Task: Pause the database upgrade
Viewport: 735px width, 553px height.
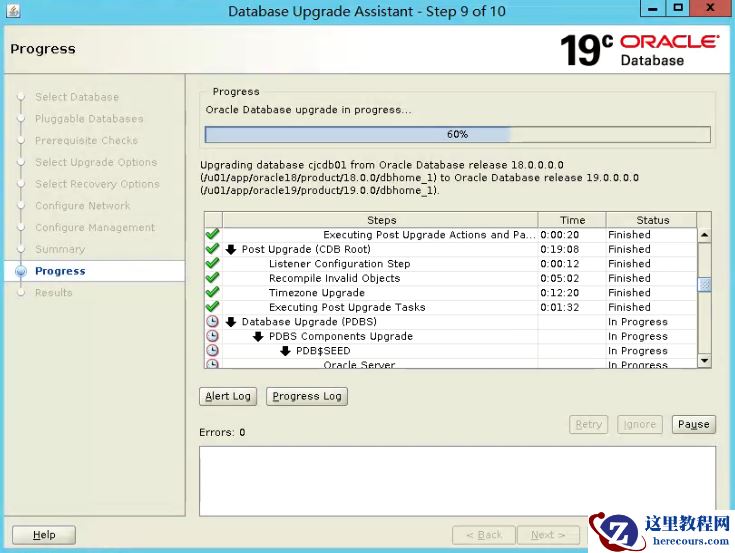Action: (x=693, y=424)
